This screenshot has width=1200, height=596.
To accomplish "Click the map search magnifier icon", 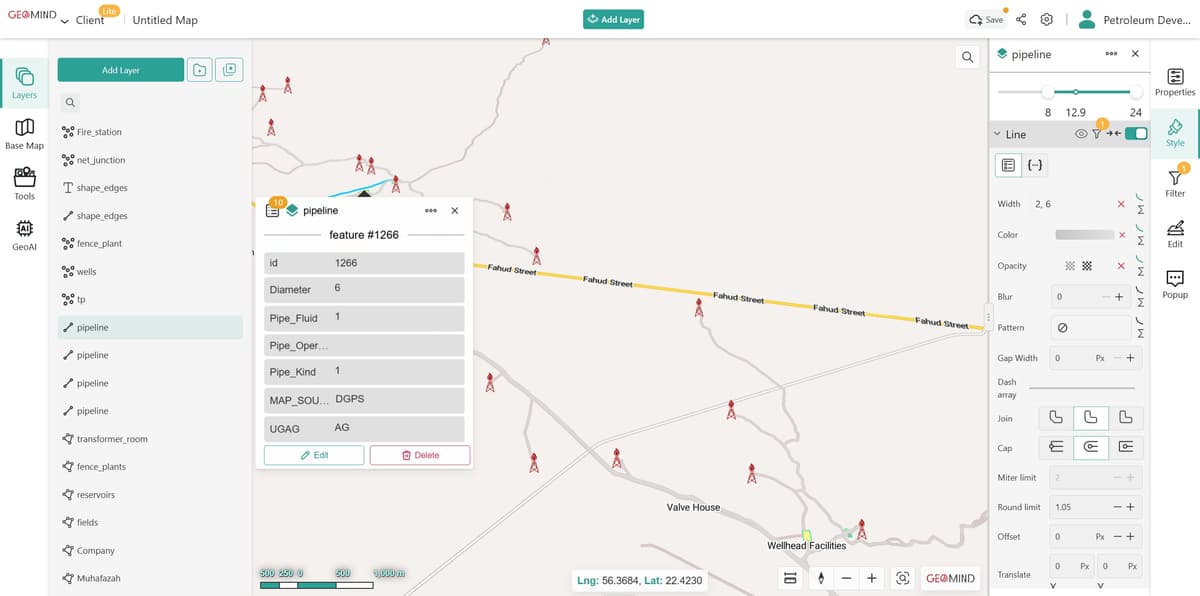I will (967, 58).
